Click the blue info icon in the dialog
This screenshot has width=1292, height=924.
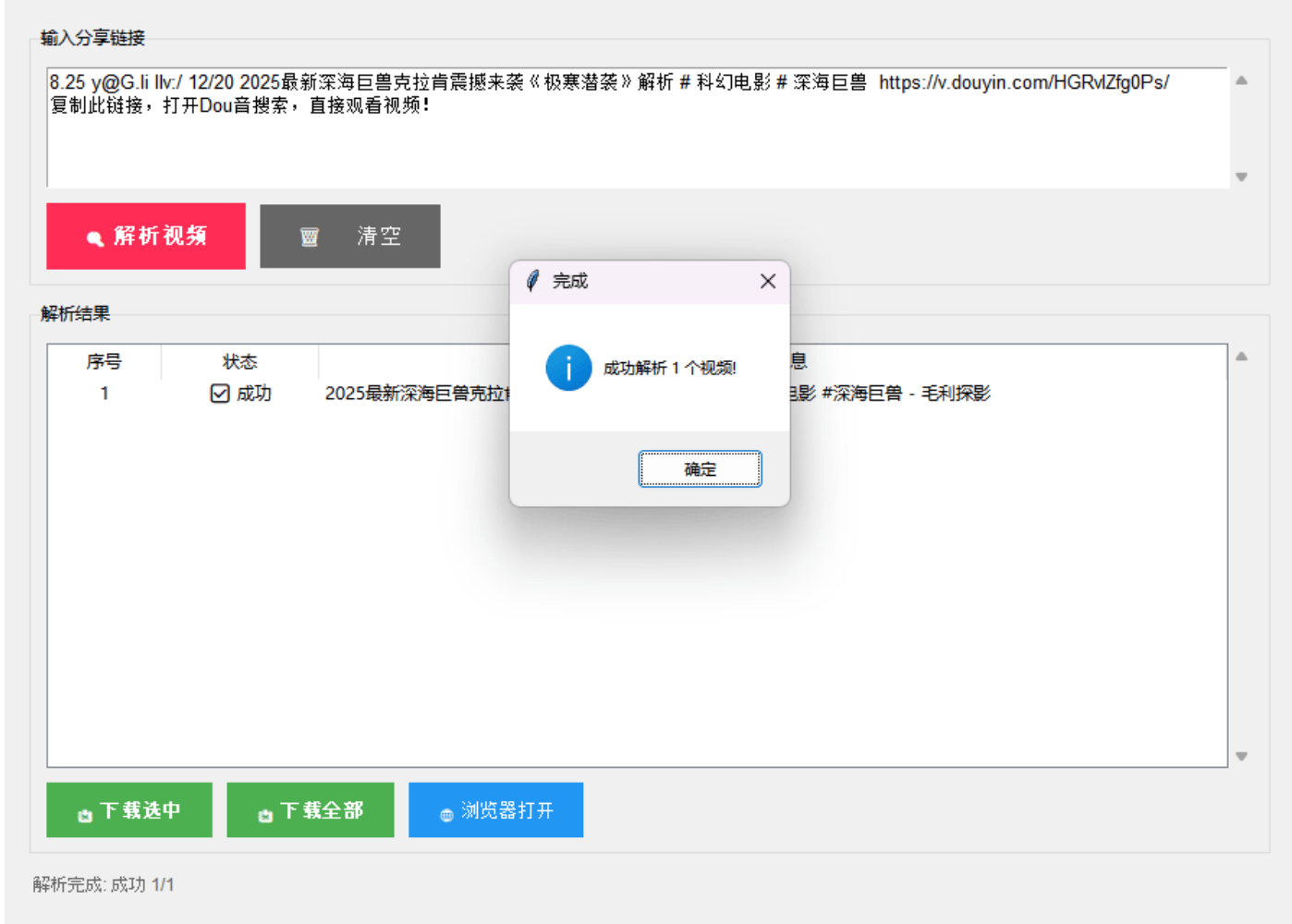coord(568,368)
